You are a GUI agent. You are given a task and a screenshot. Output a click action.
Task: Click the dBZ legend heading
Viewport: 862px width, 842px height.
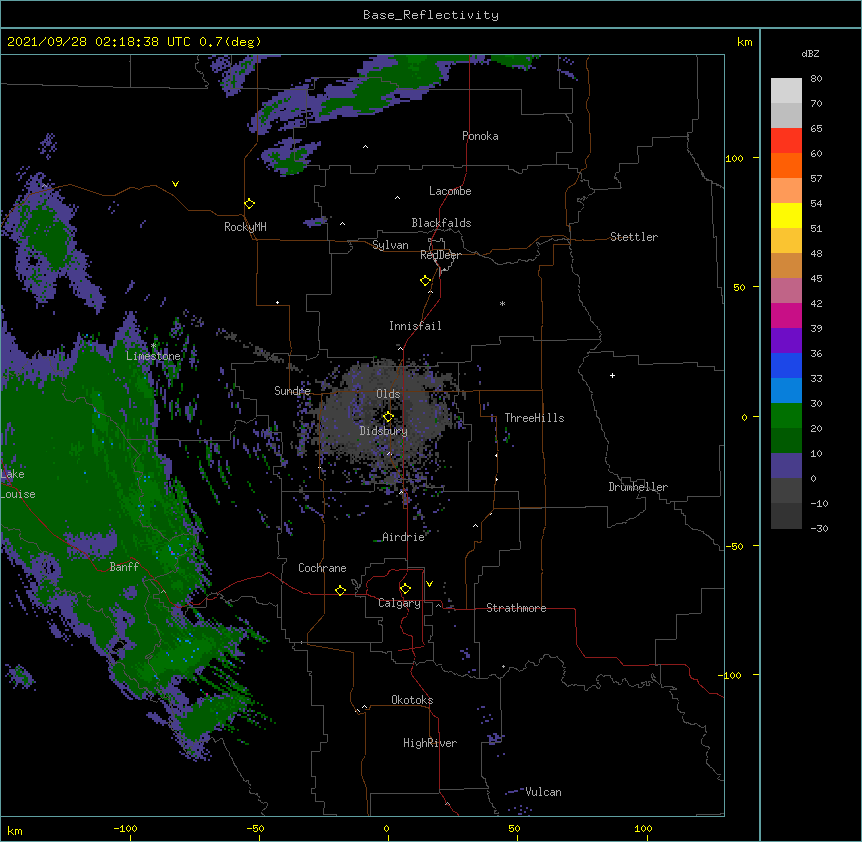[x=810, y=54]
